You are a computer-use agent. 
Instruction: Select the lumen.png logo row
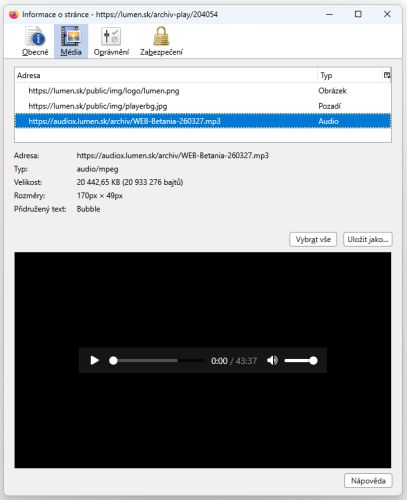203,91
